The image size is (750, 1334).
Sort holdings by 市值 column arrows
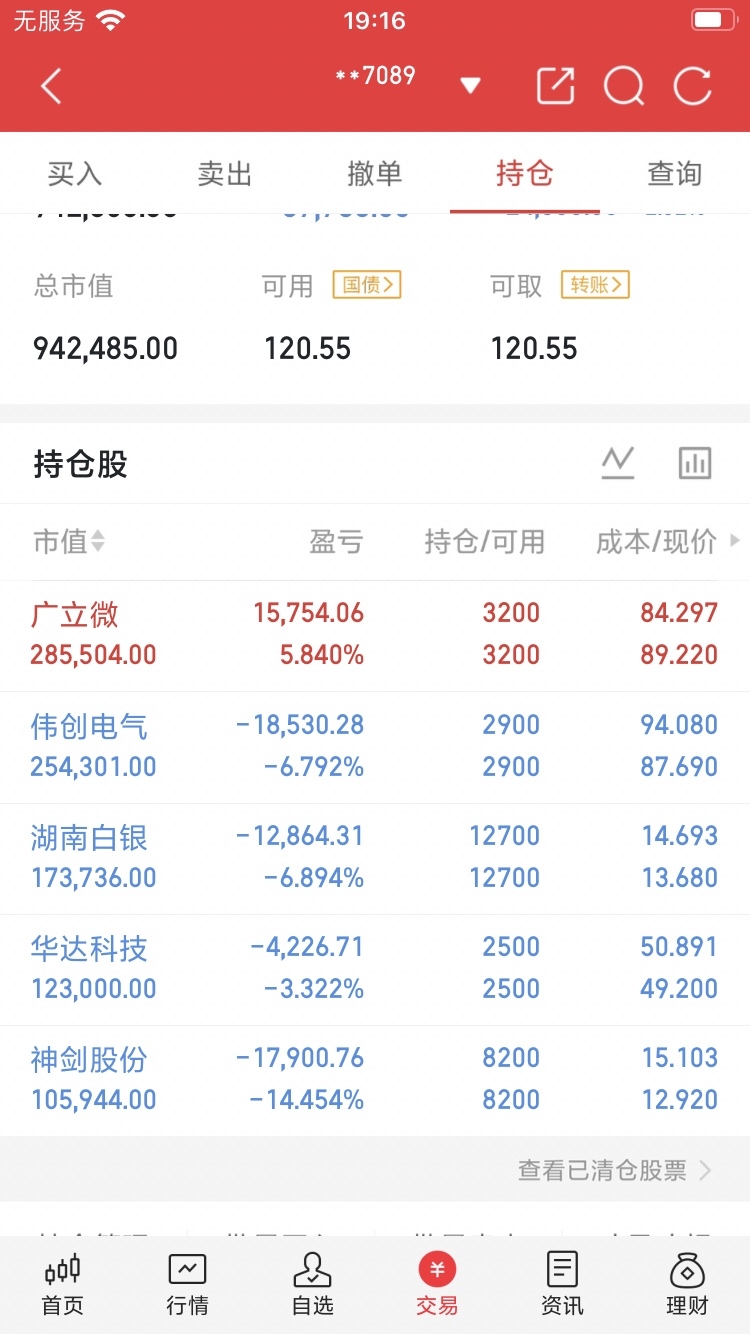pyautogui.click(x=98, y=542)
